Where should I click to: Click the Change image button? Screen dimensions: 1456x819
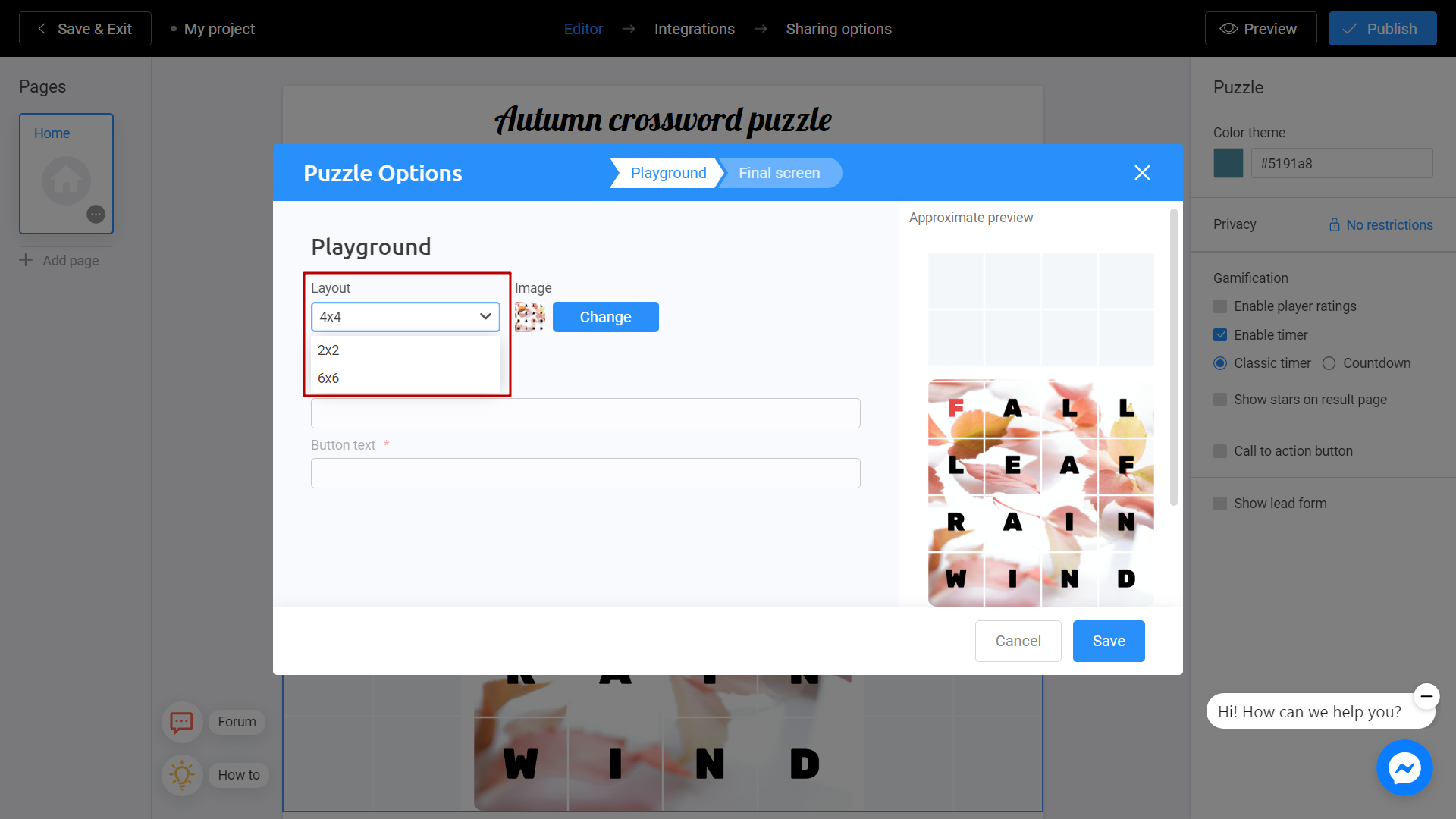605,317
